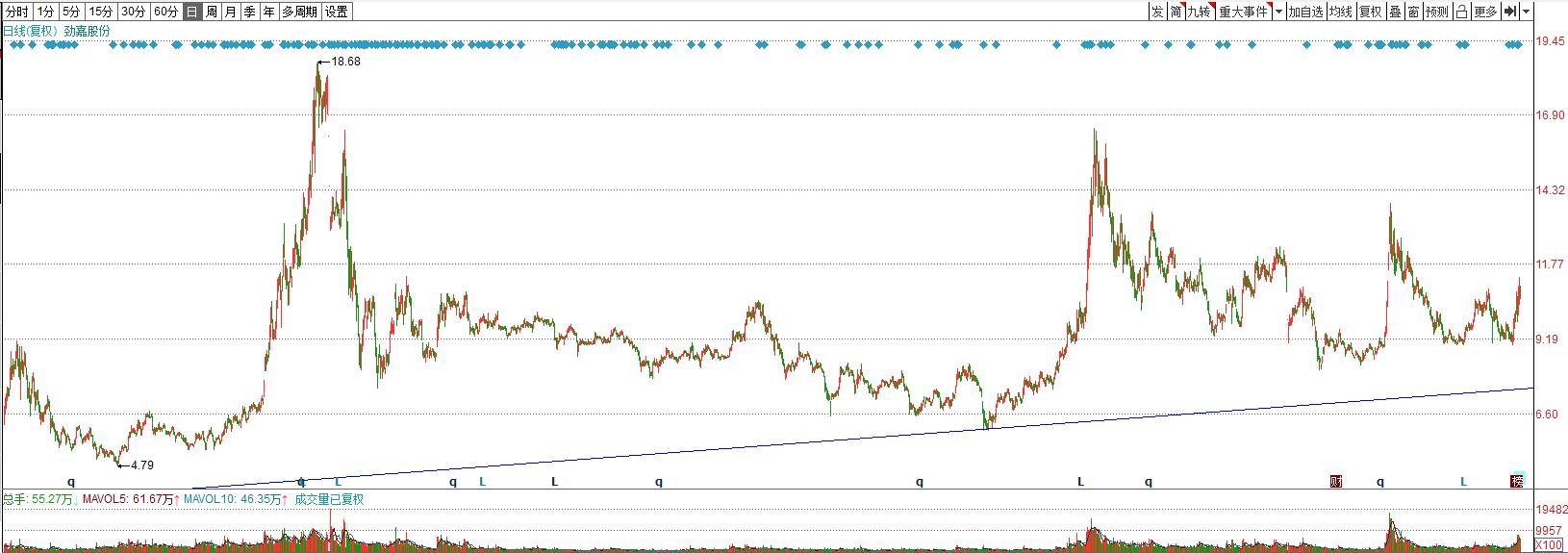Switch to the 季 quarterly period
1568x553 pixels.
(x=249, y=12)
